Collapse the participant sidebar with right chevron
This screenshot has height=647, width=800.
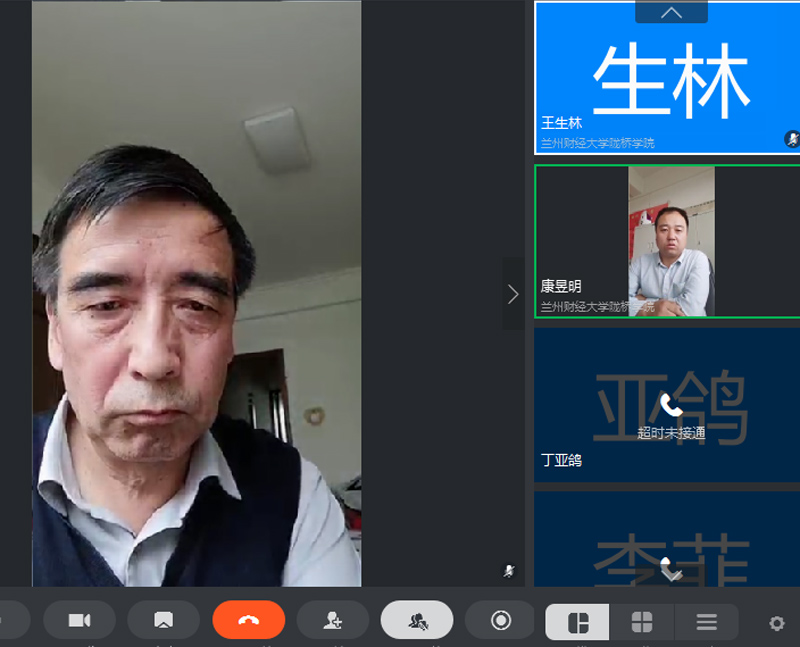(513, 294)
